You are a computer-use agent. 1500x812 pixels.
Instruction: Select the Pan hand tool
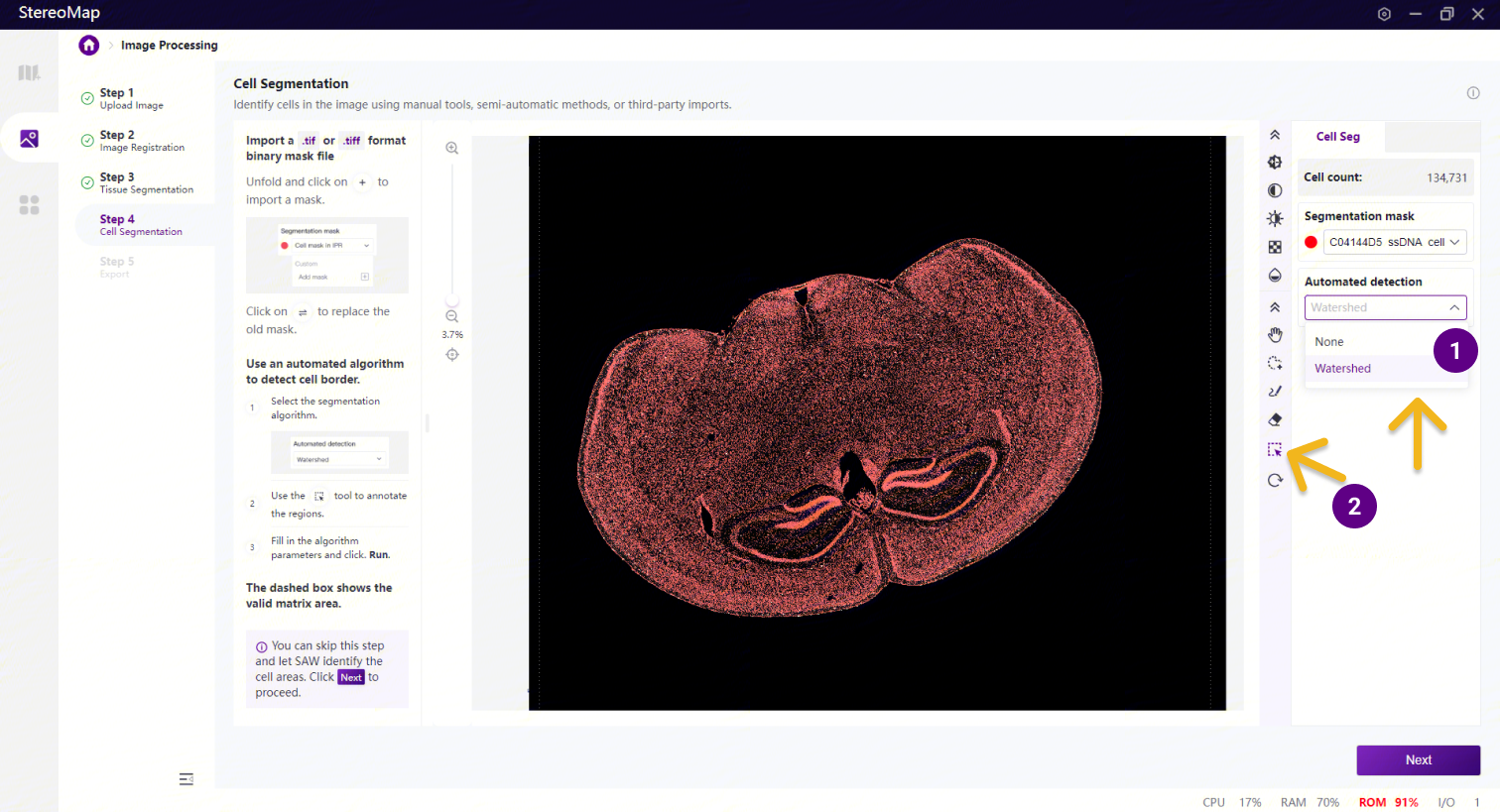1275,335
